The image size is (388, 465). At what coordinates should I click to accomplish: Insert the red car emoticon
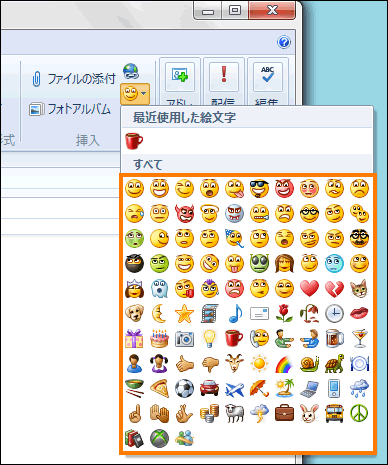(210, 388)
